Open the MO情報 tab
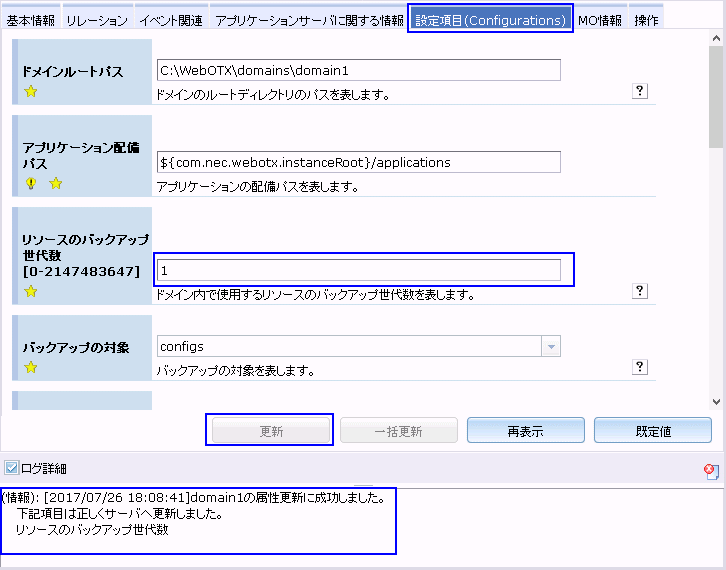Viewport: 726px width, 570px height. click(600, 20)
